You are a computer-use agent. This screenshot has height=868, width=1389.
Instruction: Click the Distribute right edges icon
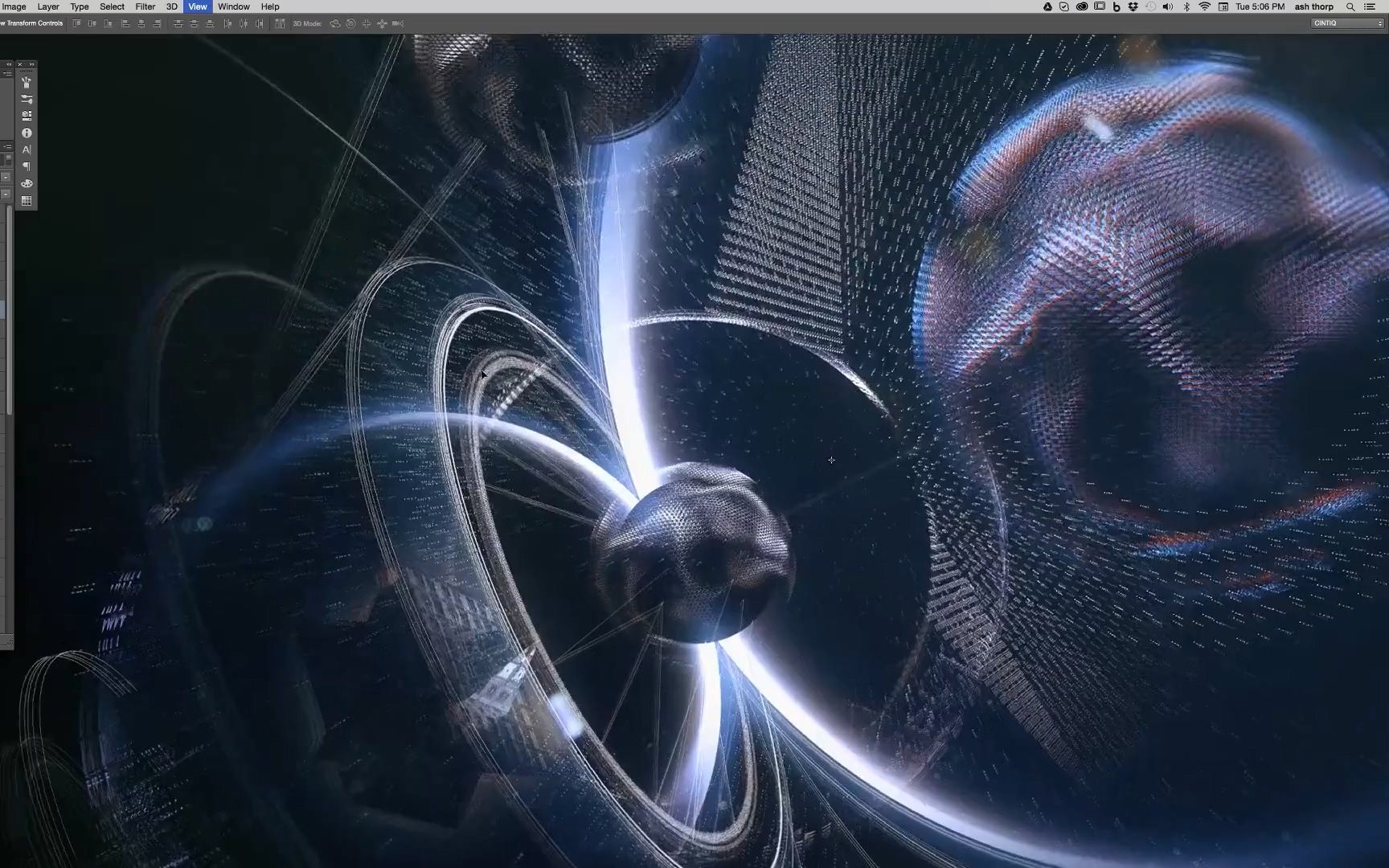(259, 23)
